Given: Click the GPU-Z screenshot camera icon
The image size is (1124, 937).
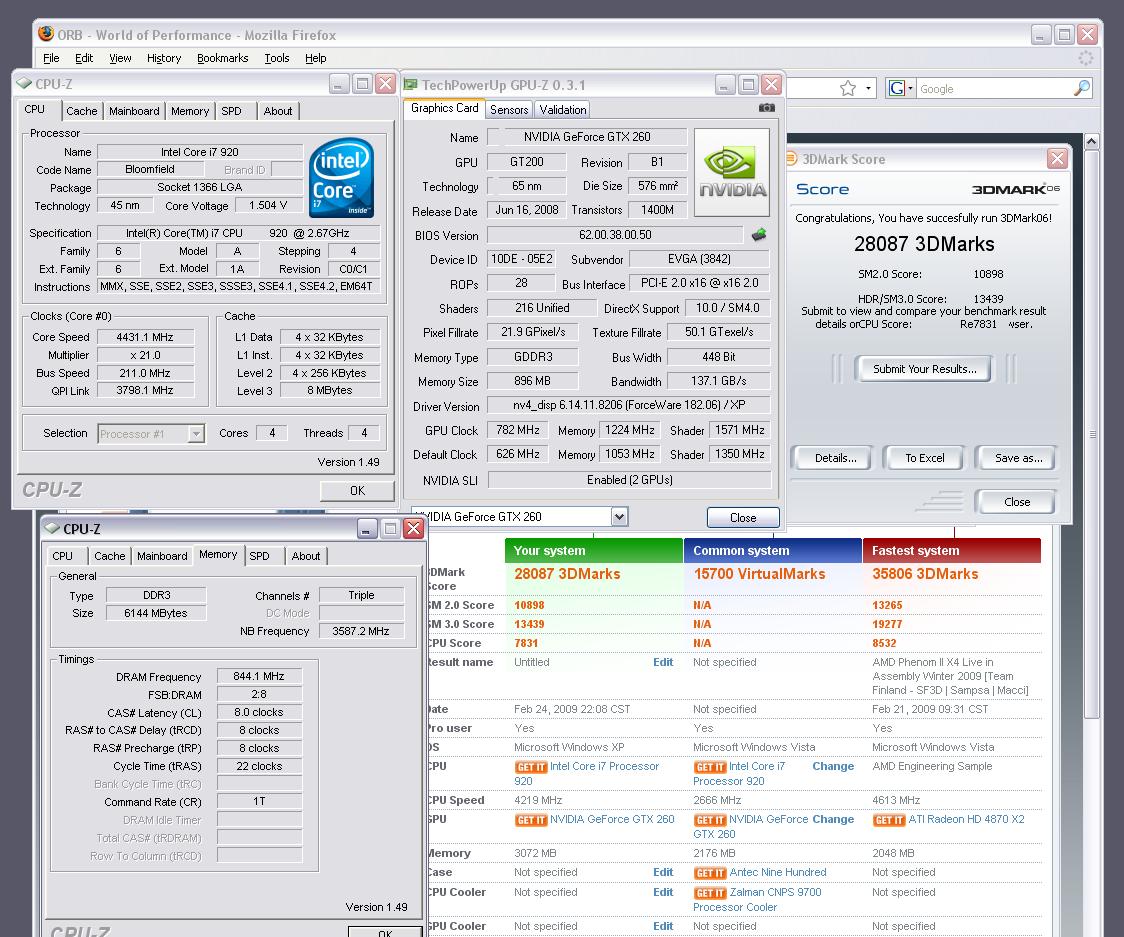Looking at the screenshot, I should 766,108.
